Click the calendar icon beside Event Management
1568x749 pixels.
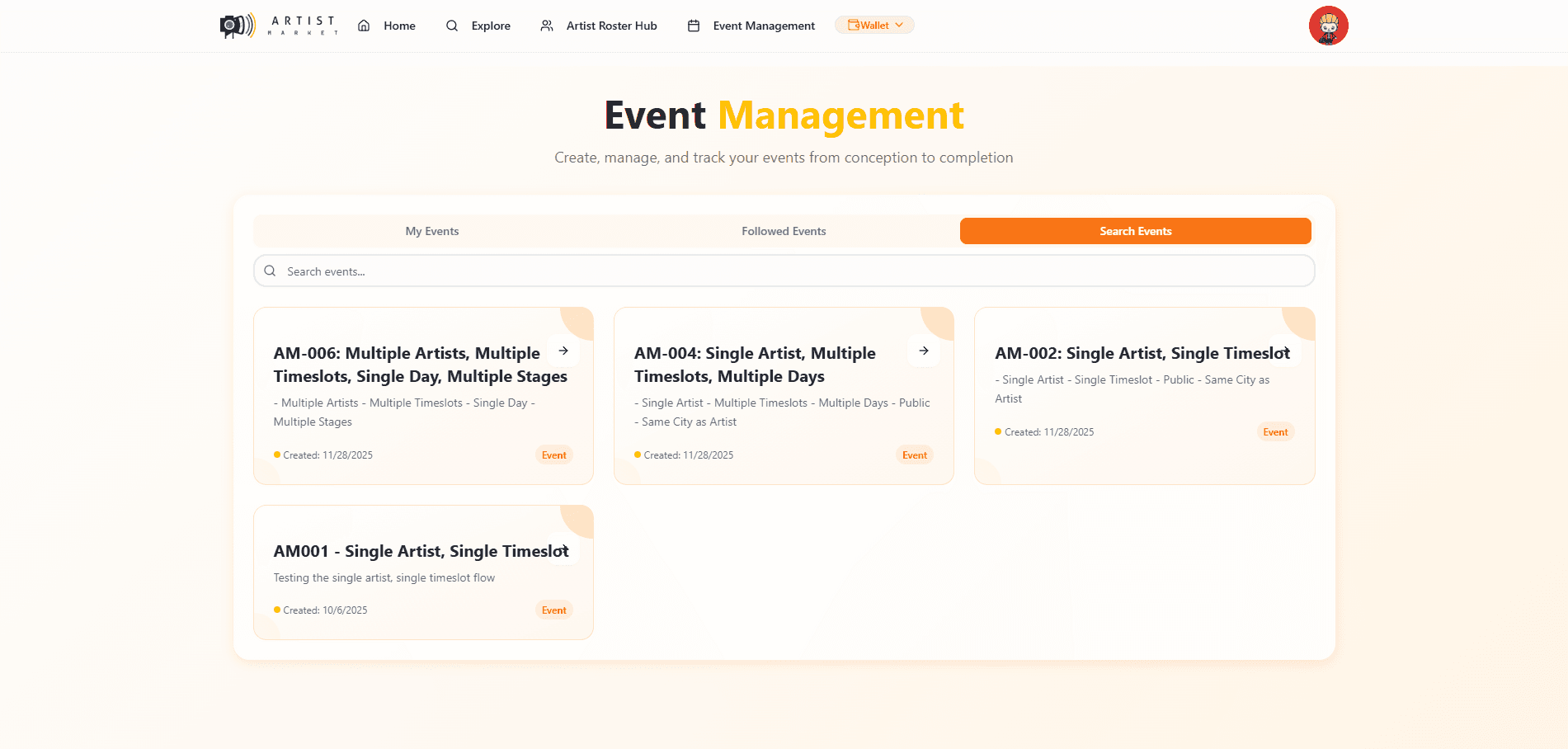pos(694,26)
